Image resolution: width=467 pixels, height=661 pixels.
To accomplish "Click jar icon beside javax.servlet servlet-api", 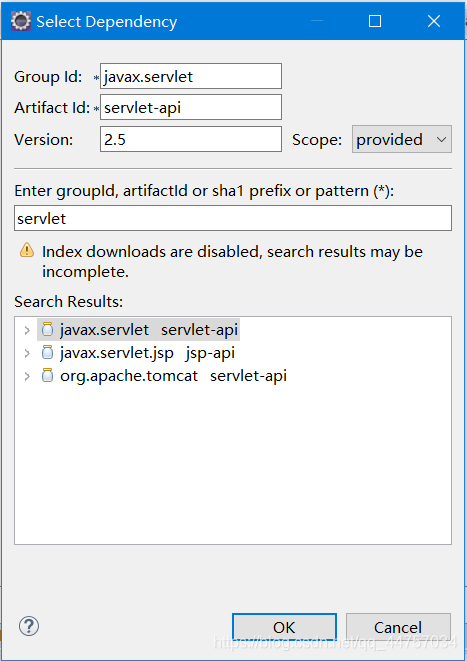I will tap(48, 329).
